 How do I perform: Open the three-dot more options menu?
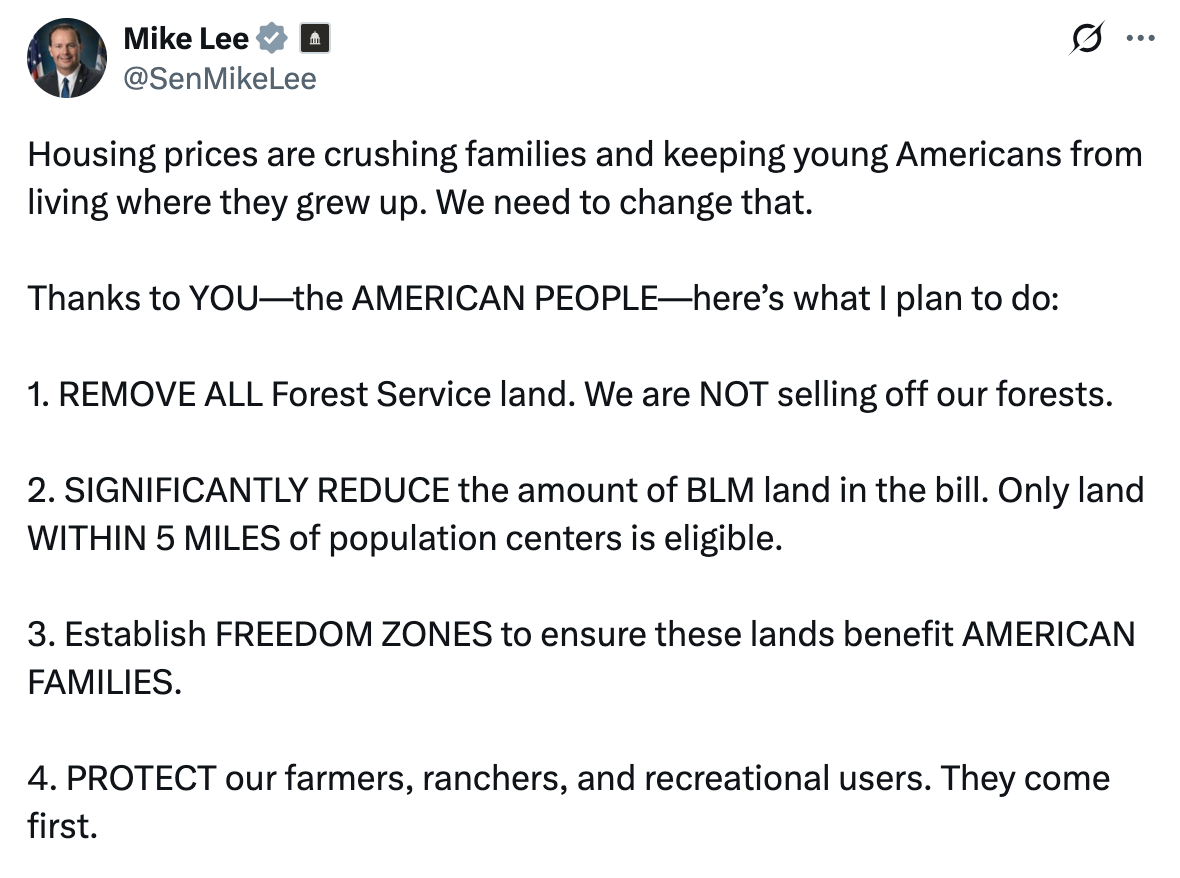(x=1139, y=40)
